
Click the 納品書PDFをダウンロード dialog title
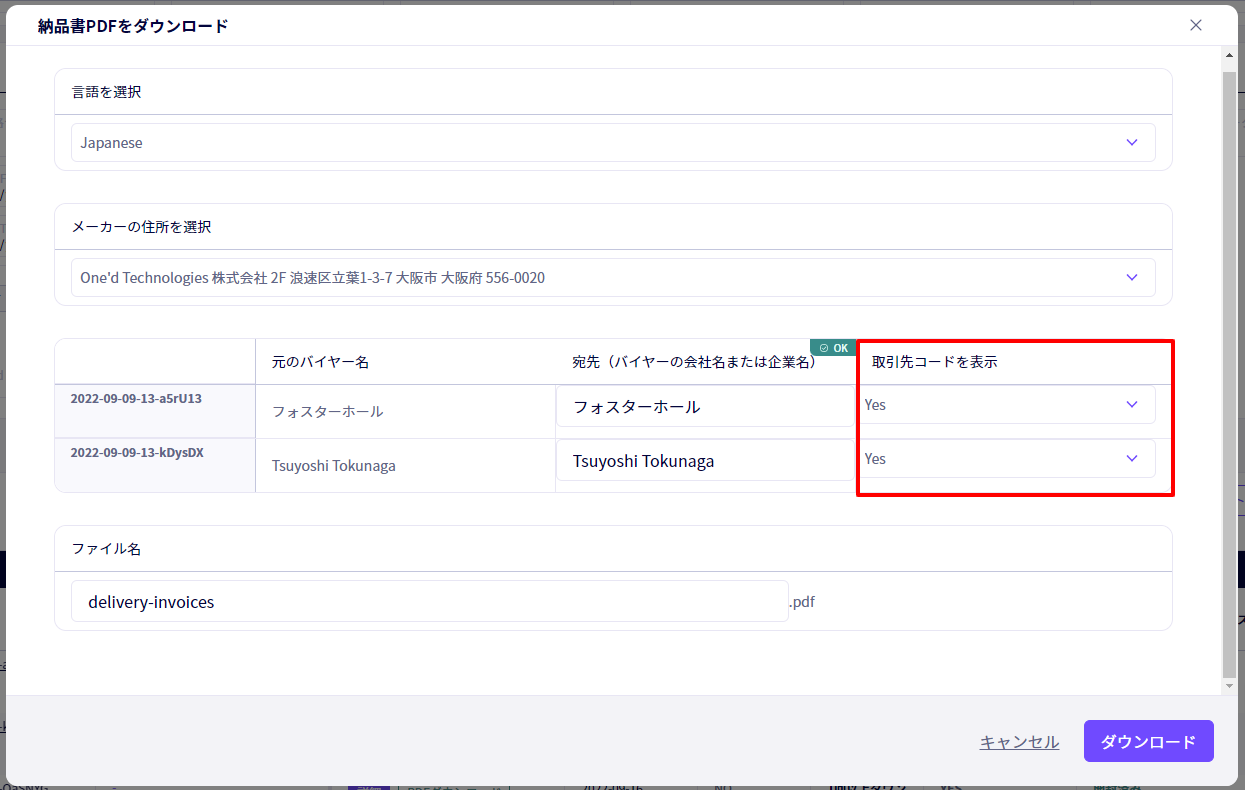coord(133,26)
